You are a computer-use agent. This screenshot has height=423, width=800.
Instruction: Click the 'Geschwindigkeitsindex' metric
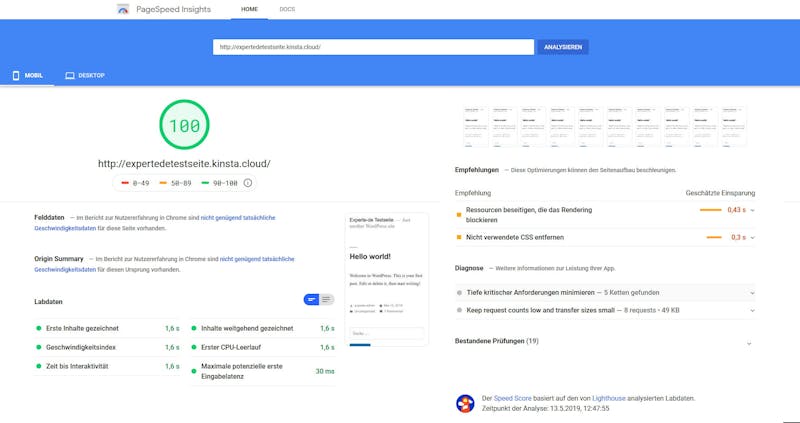point(107,347)
